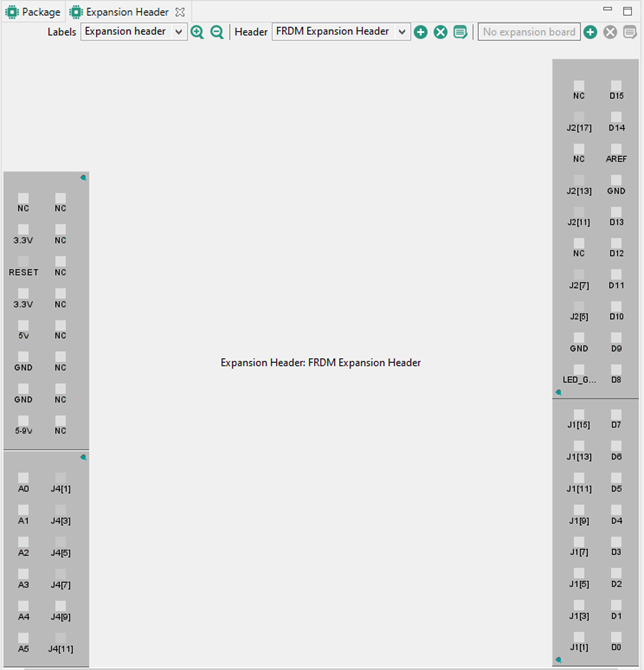Maximize the view panel
The height and width of the screenshot is (670, 644).
point(627,11)
